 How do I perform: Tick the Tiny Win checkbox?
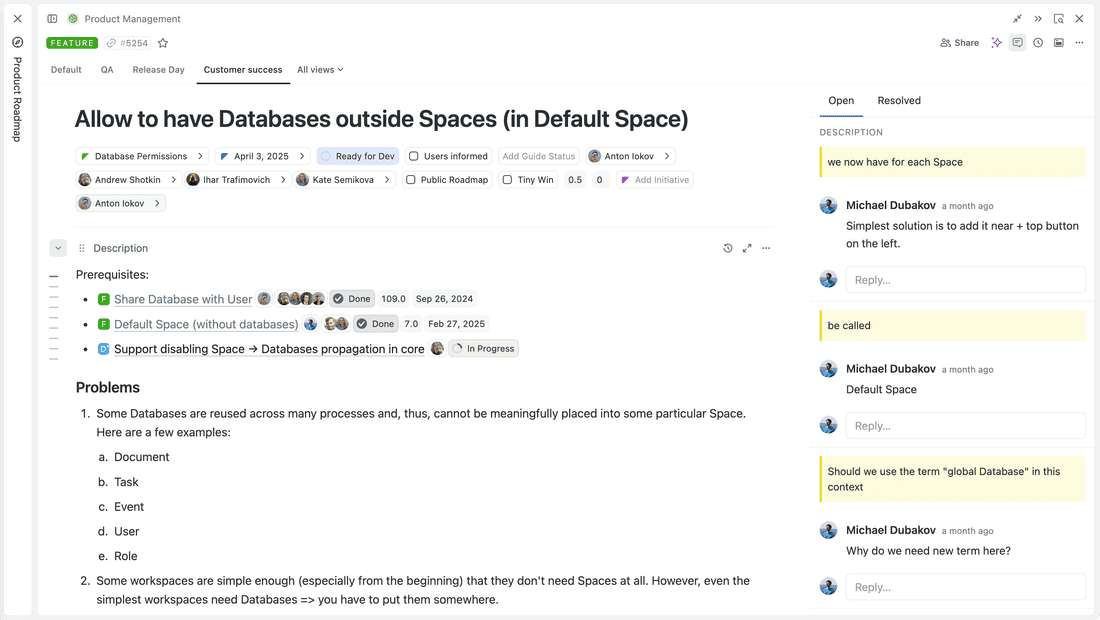point(508,180)
